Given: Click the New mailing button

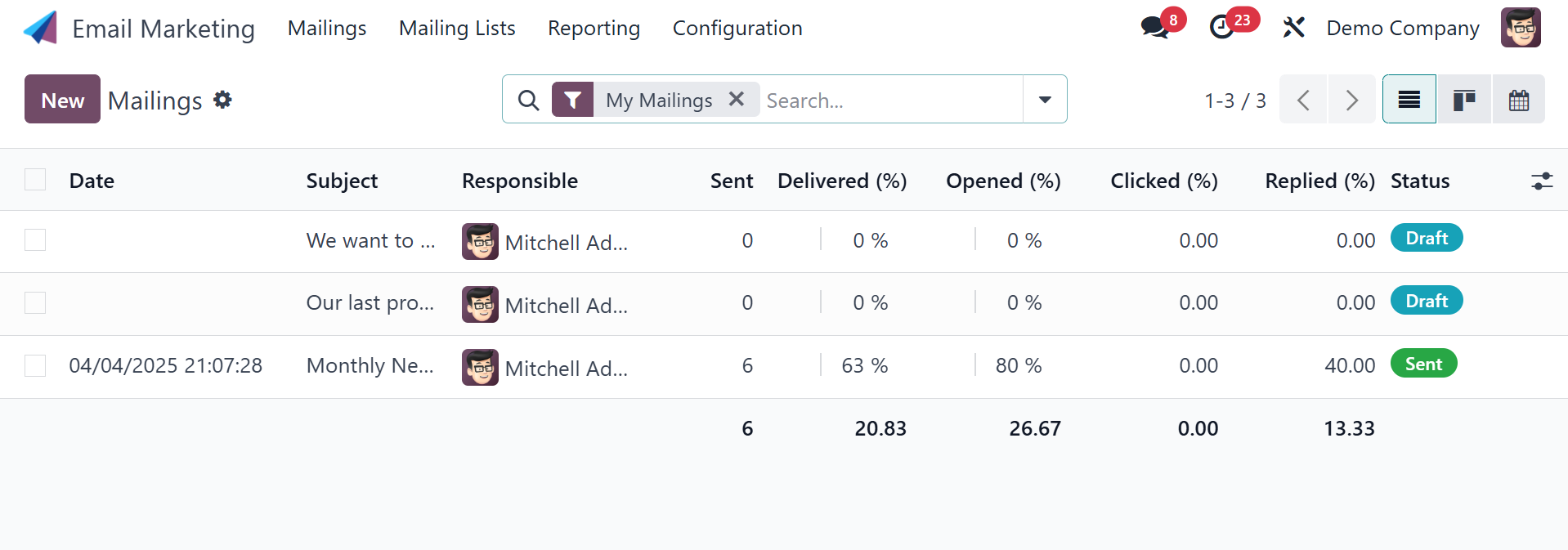Looking at the screenshot, I should 62,100.
